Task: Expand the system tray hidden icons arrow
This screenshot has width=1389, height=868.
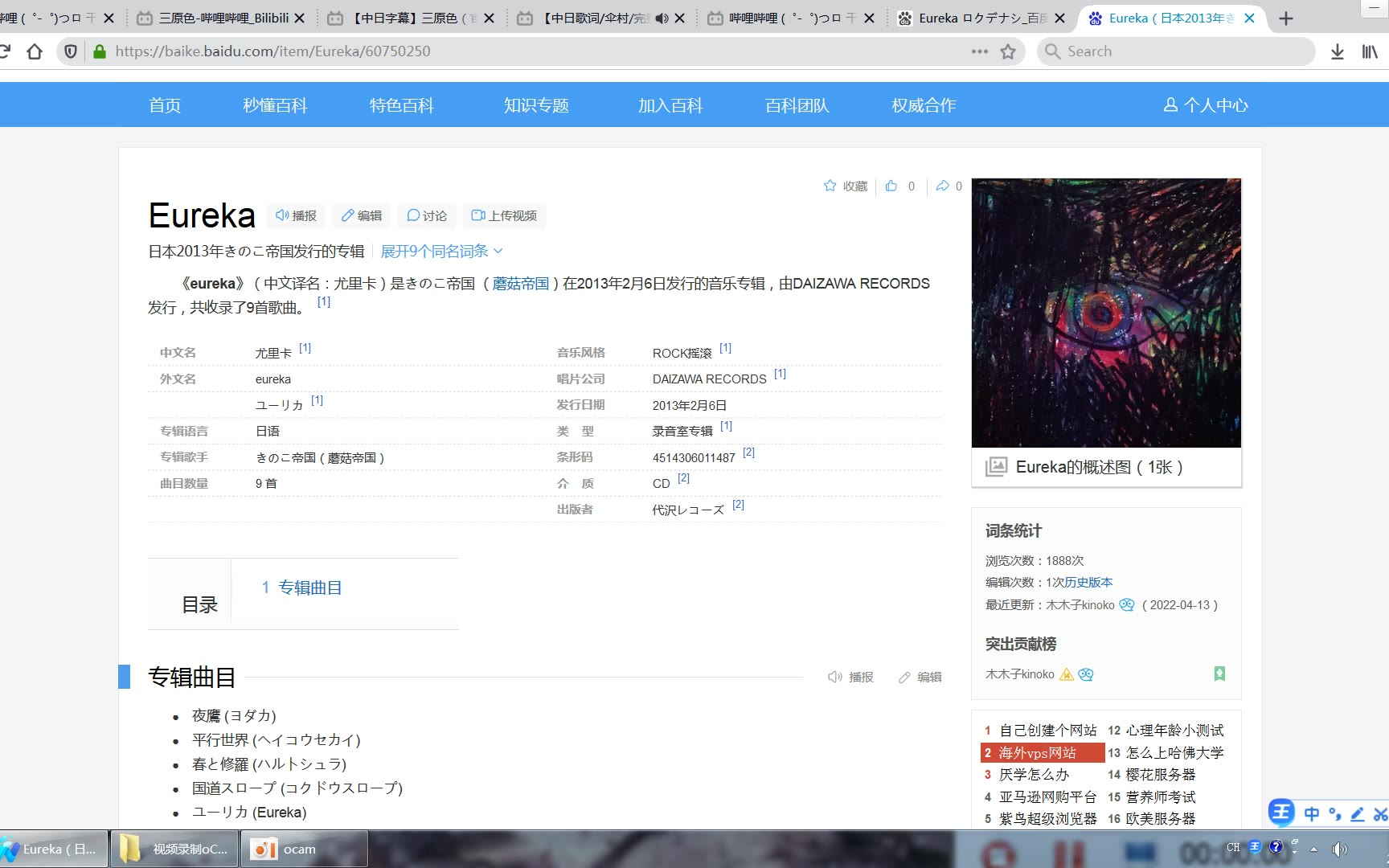Action: pyautogui.click(x=1314, y=849)
